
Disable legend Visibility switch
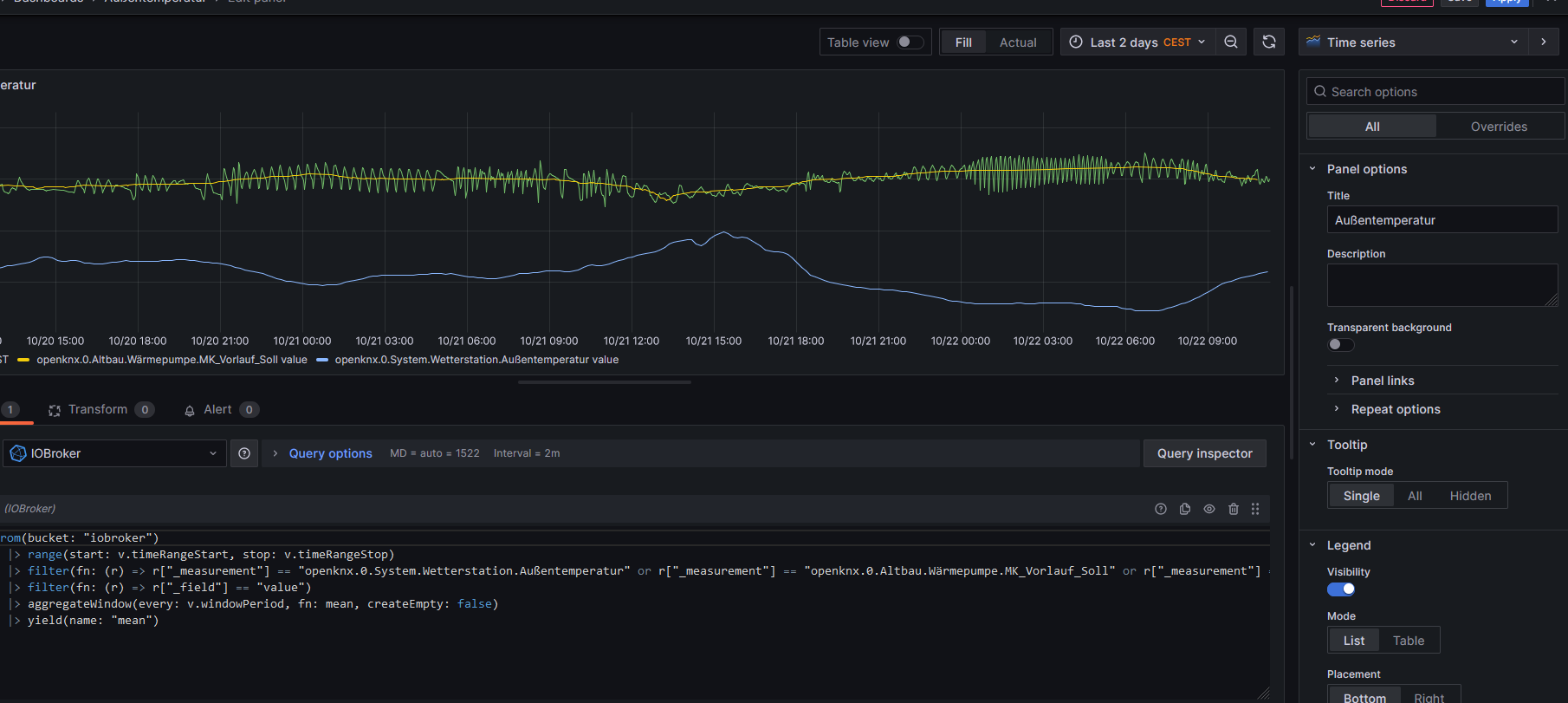(1340, 589)
